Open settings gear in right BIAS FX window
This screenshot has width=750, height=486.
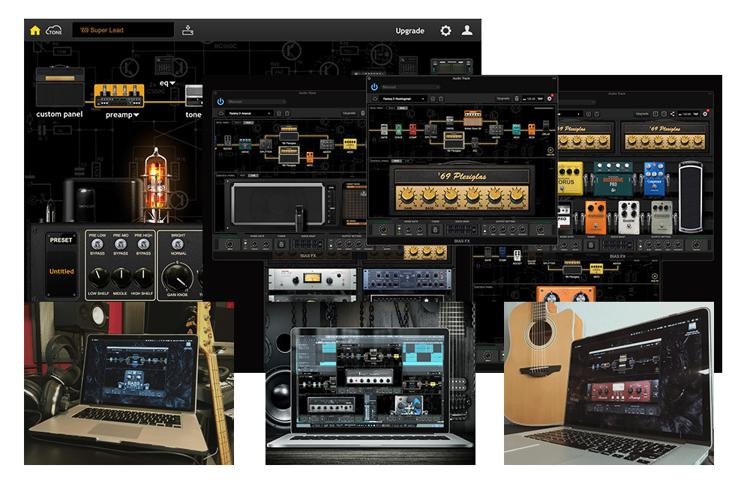coord(705,114)
